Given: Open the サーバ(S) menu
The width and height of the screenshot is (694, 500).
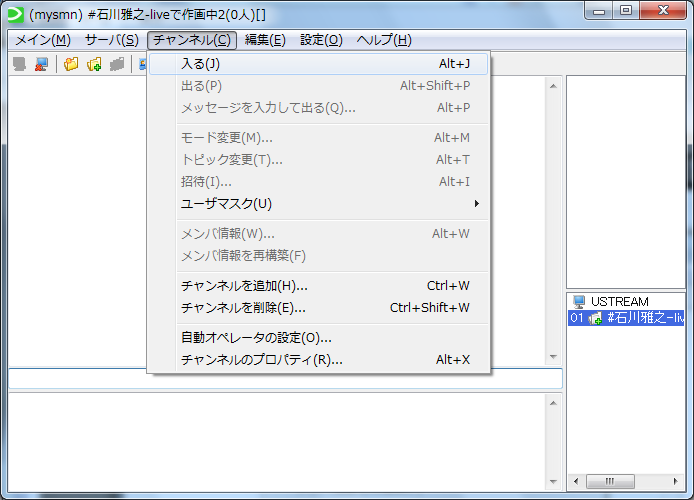Looking at the screenshot, I should click(112, 40).
